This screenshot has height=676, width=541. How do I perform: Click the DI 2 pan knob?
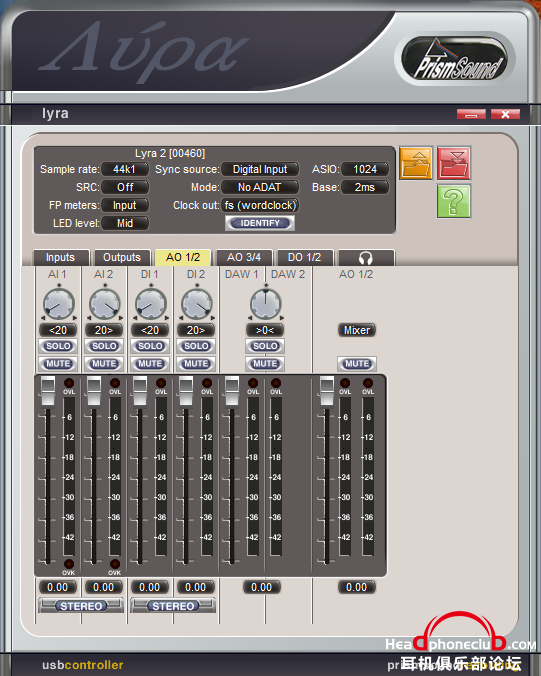point(197,304)
